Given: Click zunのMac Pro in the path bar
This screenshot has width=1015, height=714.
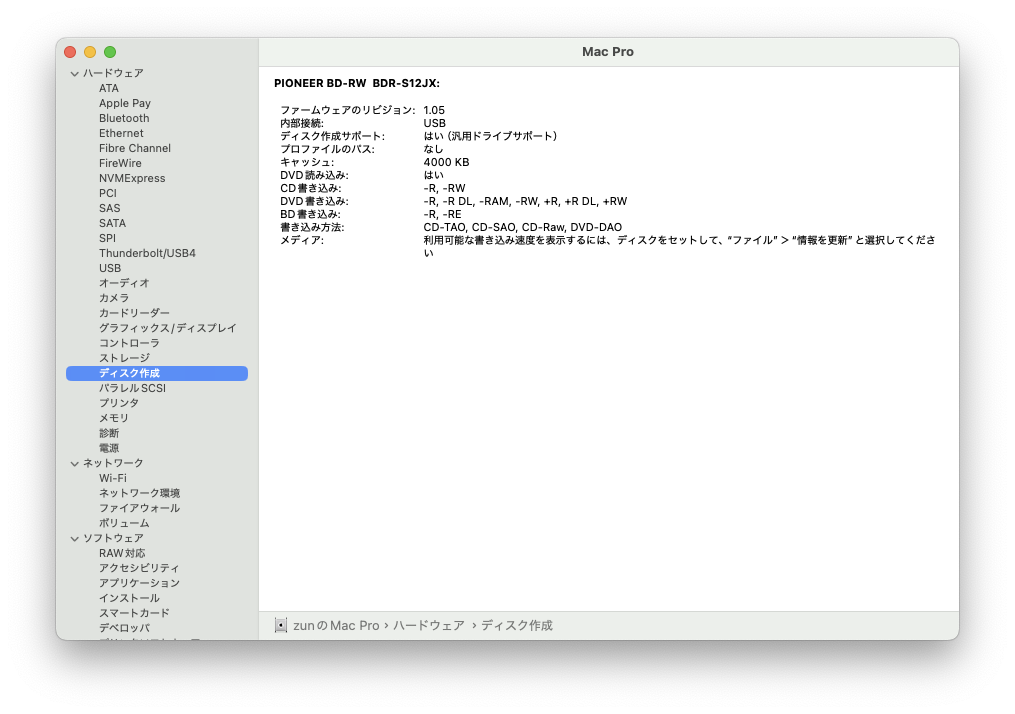Looking at the screenshot, I should [336, 625].
